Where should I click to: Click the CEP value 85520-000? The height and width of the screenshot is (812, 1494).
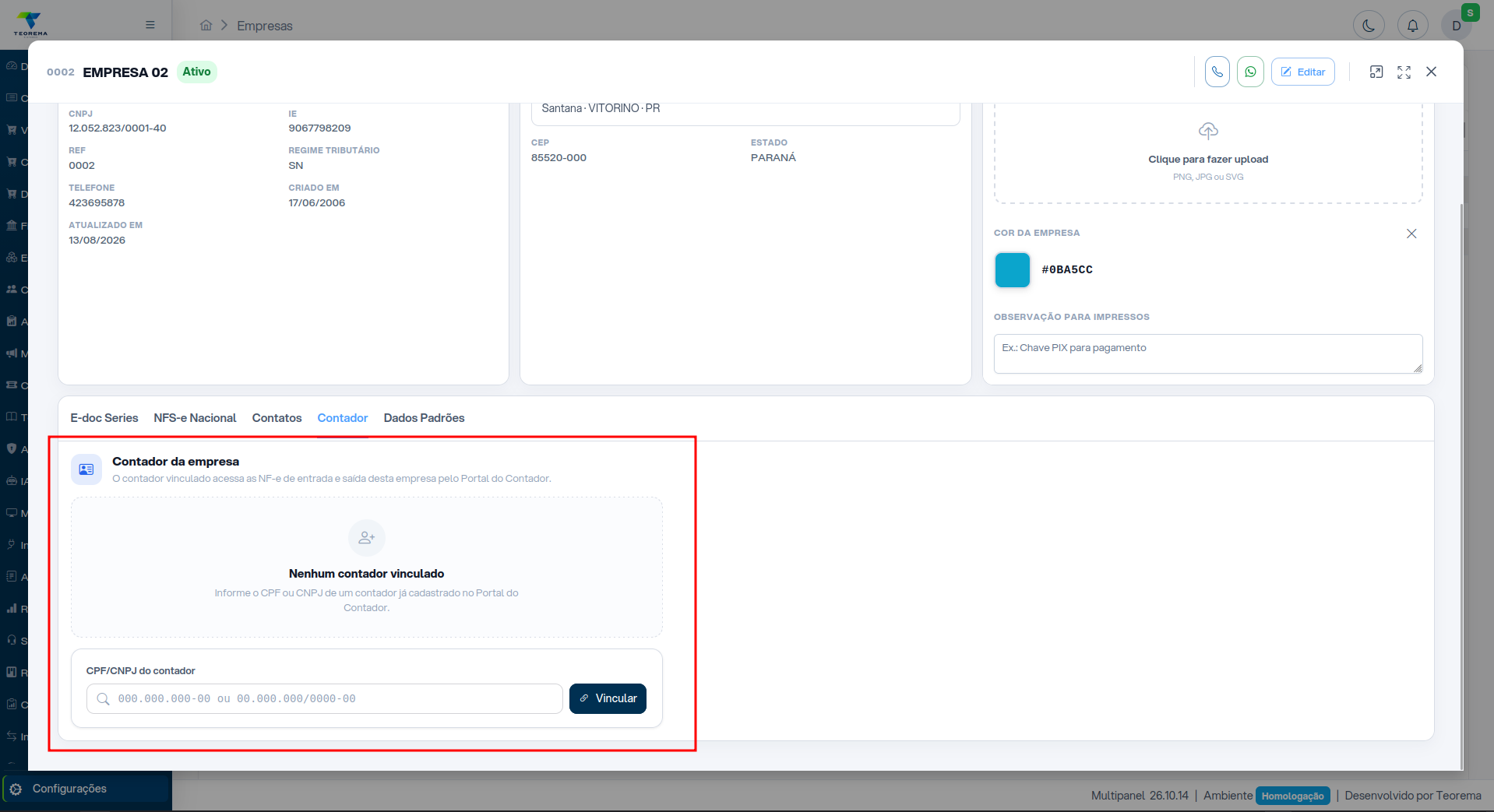point(558,158)
